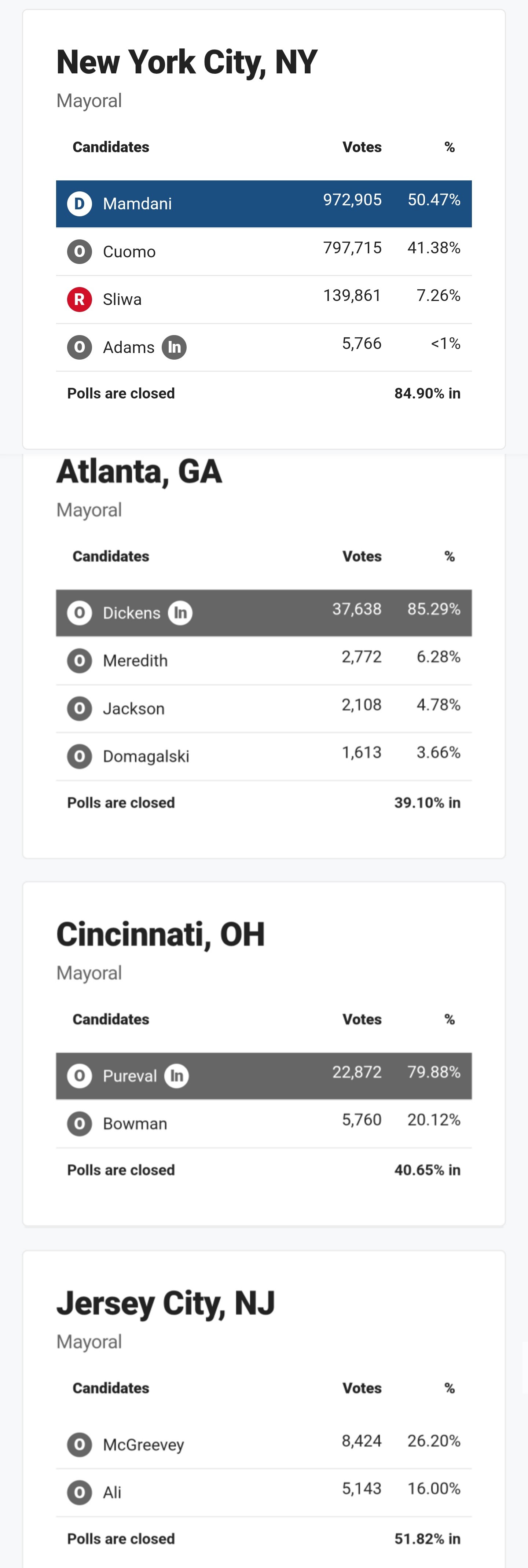Click the party badge beside Domagalski
The height and width of the screenshot is (1568, 528).
79,757
